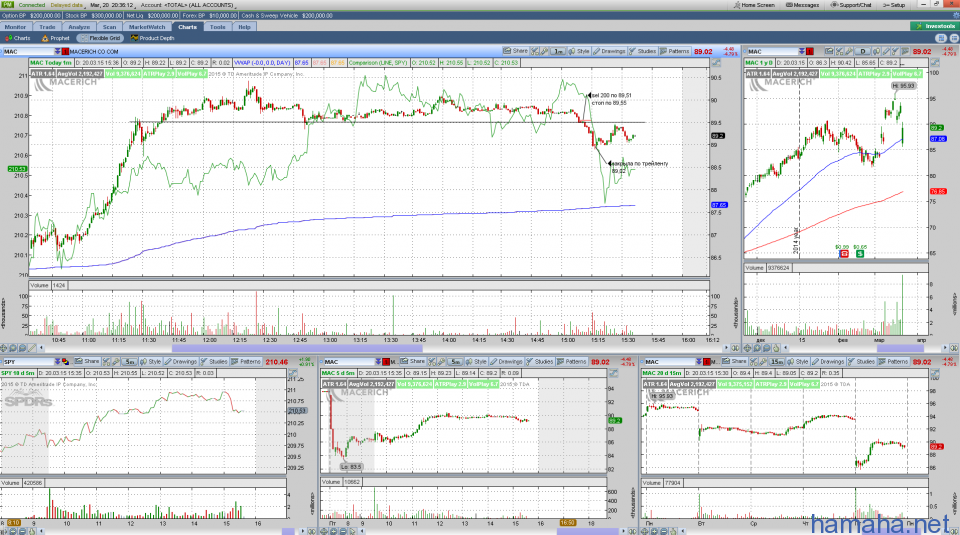Select the Flexible Grid sub-tab

(100, 38)
